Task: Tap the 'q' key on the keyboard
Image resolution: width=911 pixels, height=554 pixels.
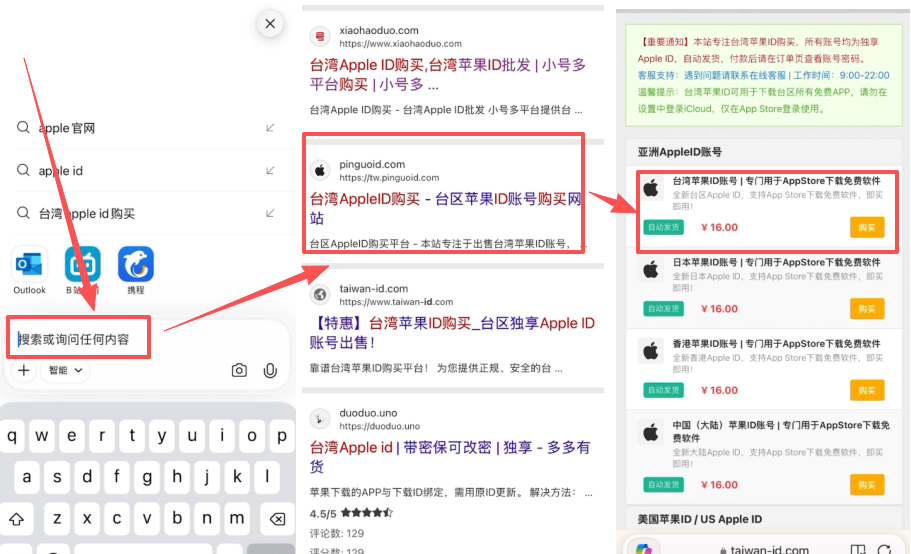Action: tap(12, 436)
